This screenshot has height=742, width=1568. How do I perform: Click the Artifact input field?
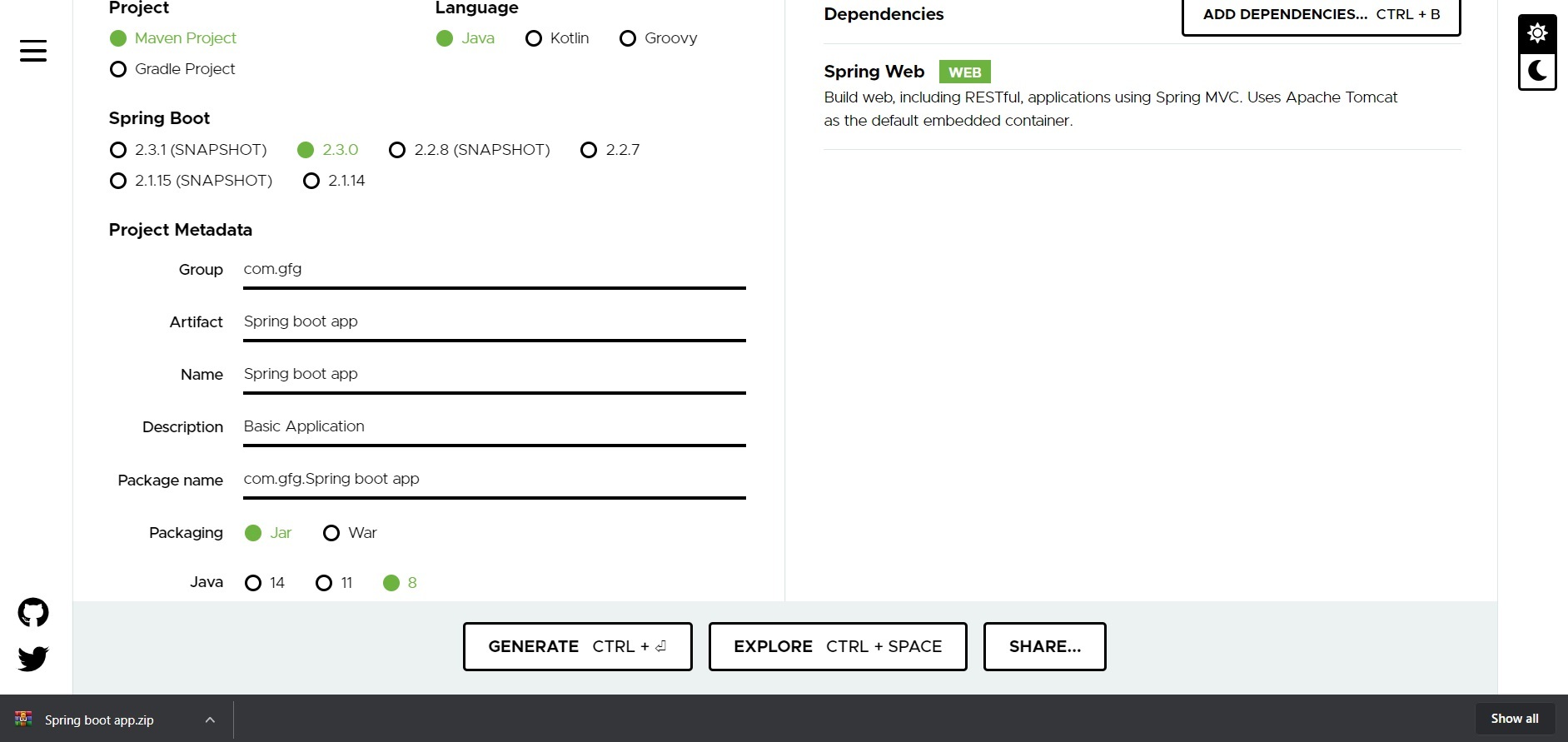[x=495, y=322]
